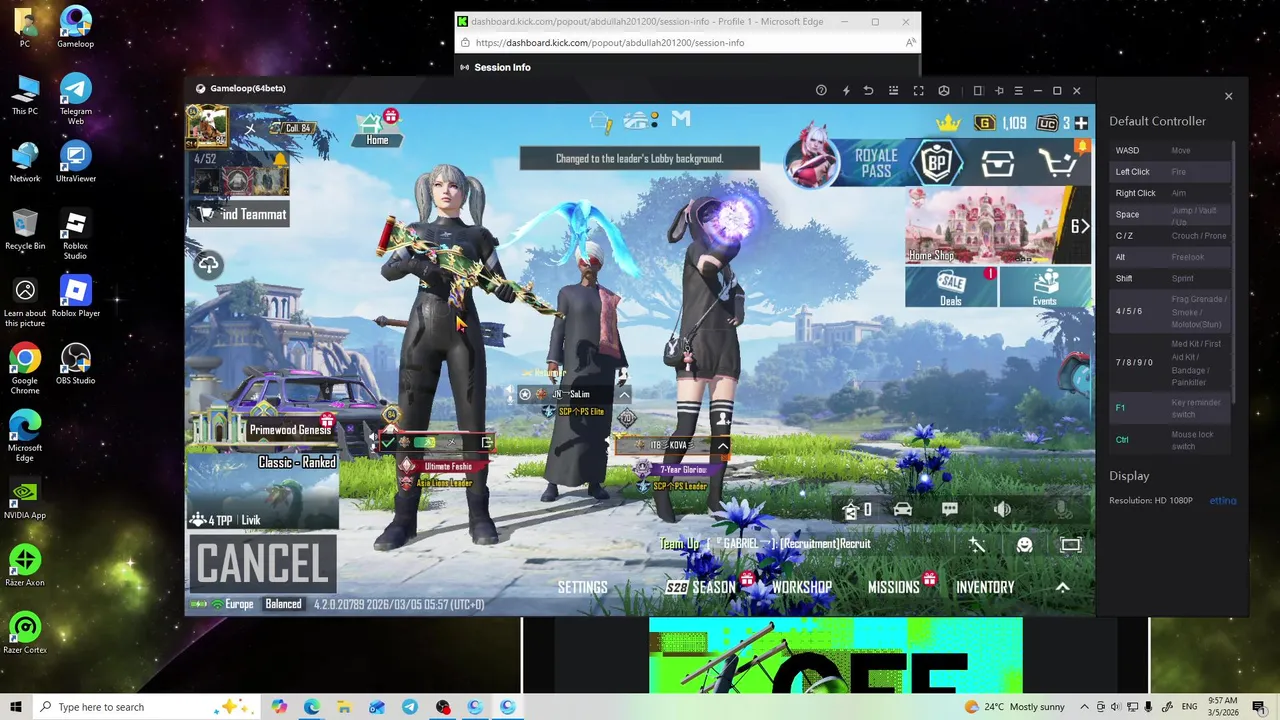Click the Balanced graphics setting label
This screenshot has width=1280, height=720.
point(283,604)
